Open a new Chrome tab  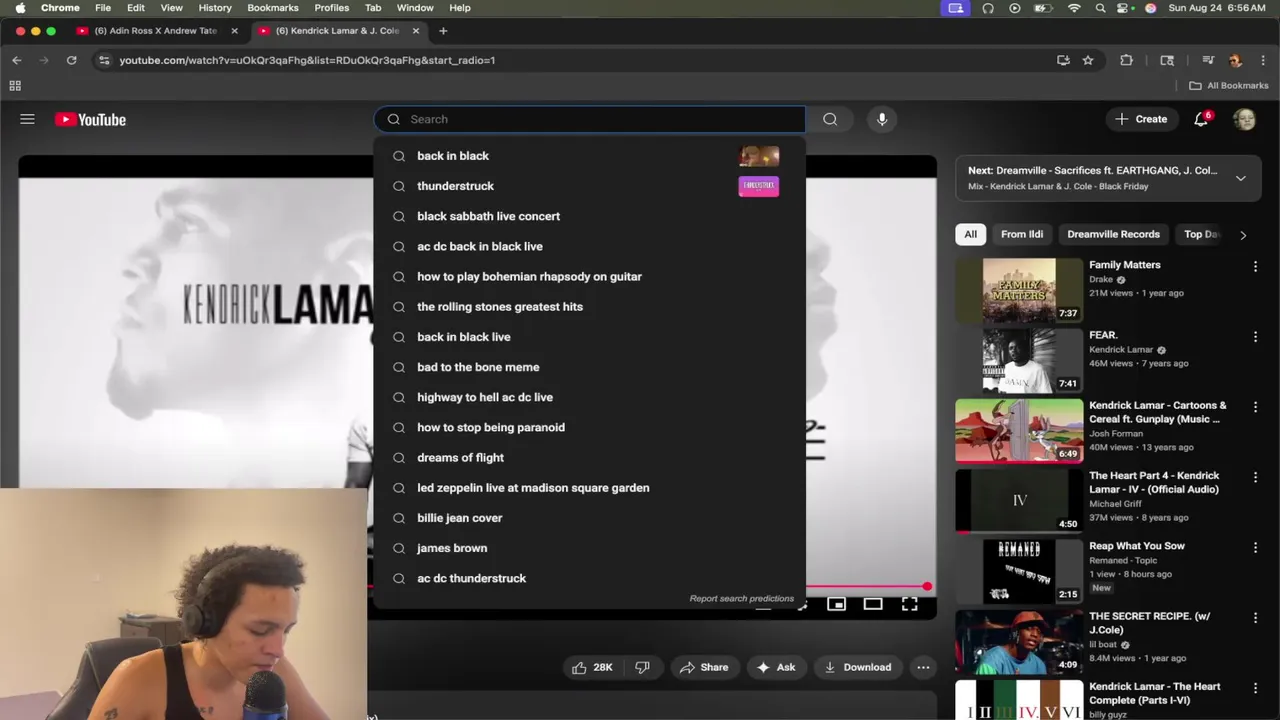coord(443,31)
